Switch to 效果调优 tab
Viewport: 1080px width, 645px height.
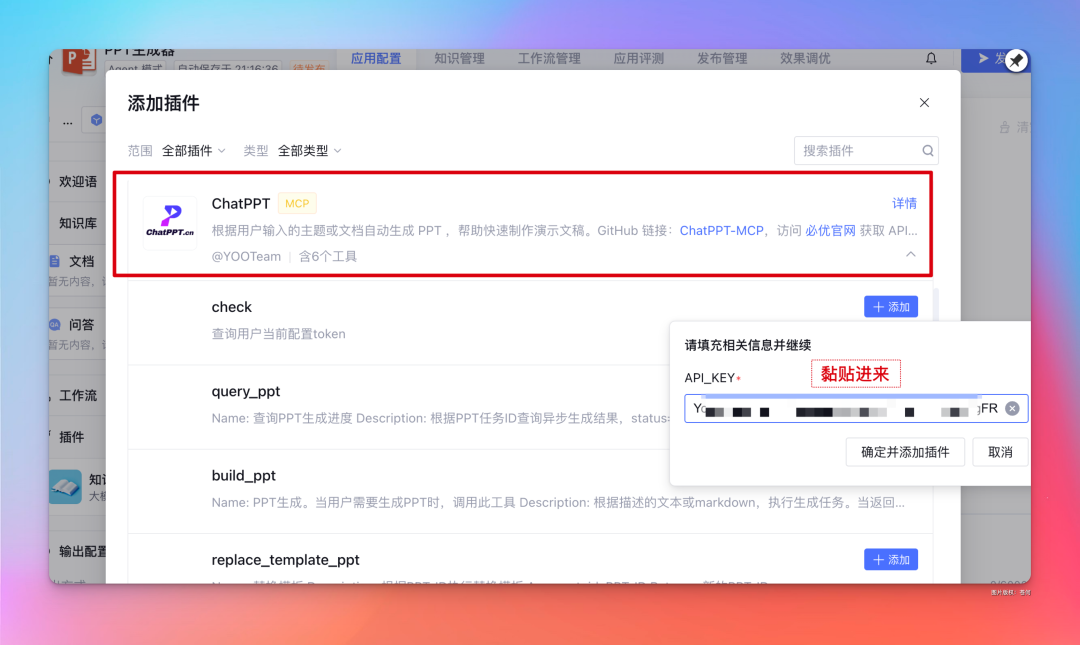click(x=805, y=59)
